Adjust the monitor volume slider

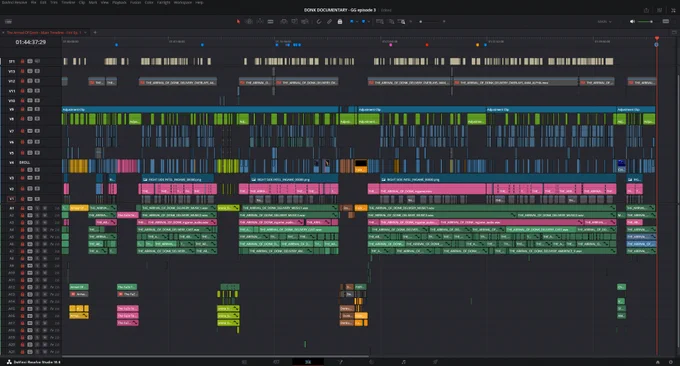click(645, 21)
